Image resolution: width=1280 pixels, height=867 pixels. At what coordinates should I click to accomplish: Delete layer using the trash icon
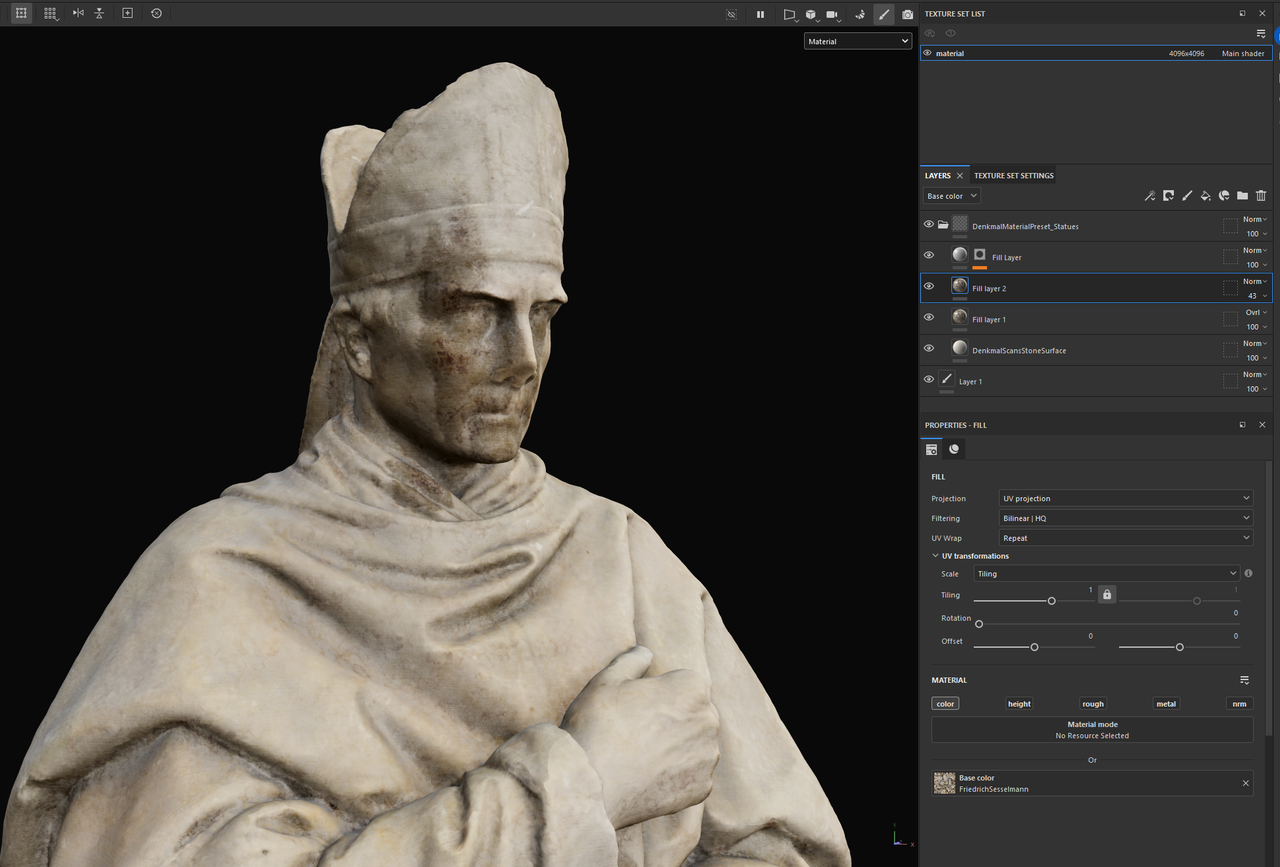point(1261,196)
